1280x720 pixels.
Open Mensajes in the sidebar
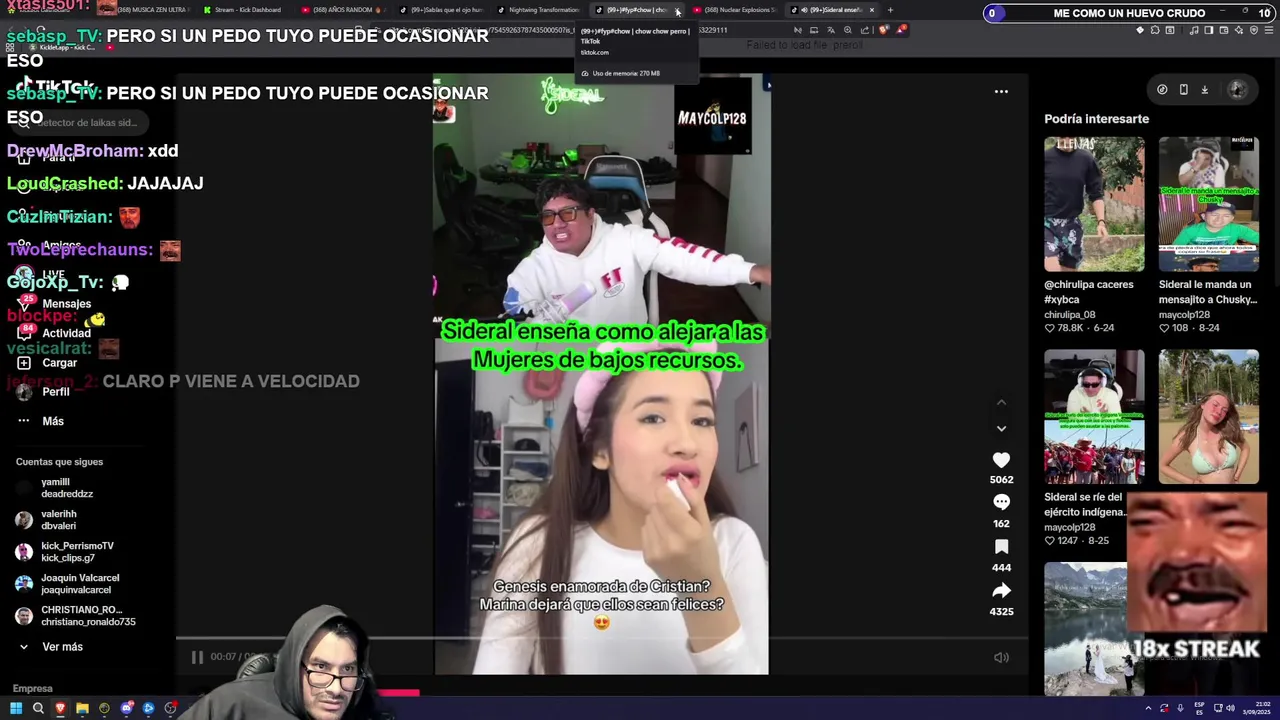(66, 304)
